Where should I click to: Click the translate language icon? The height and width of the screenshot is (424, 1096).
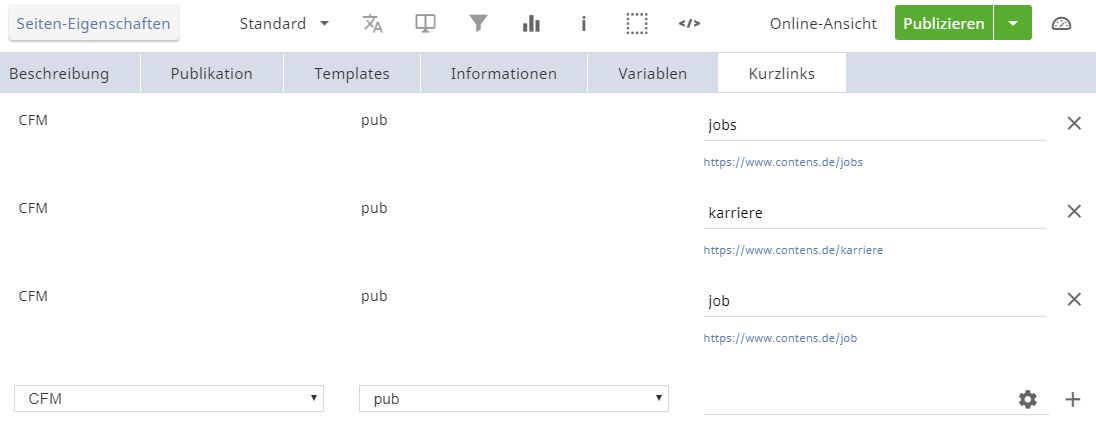[373, 24]
